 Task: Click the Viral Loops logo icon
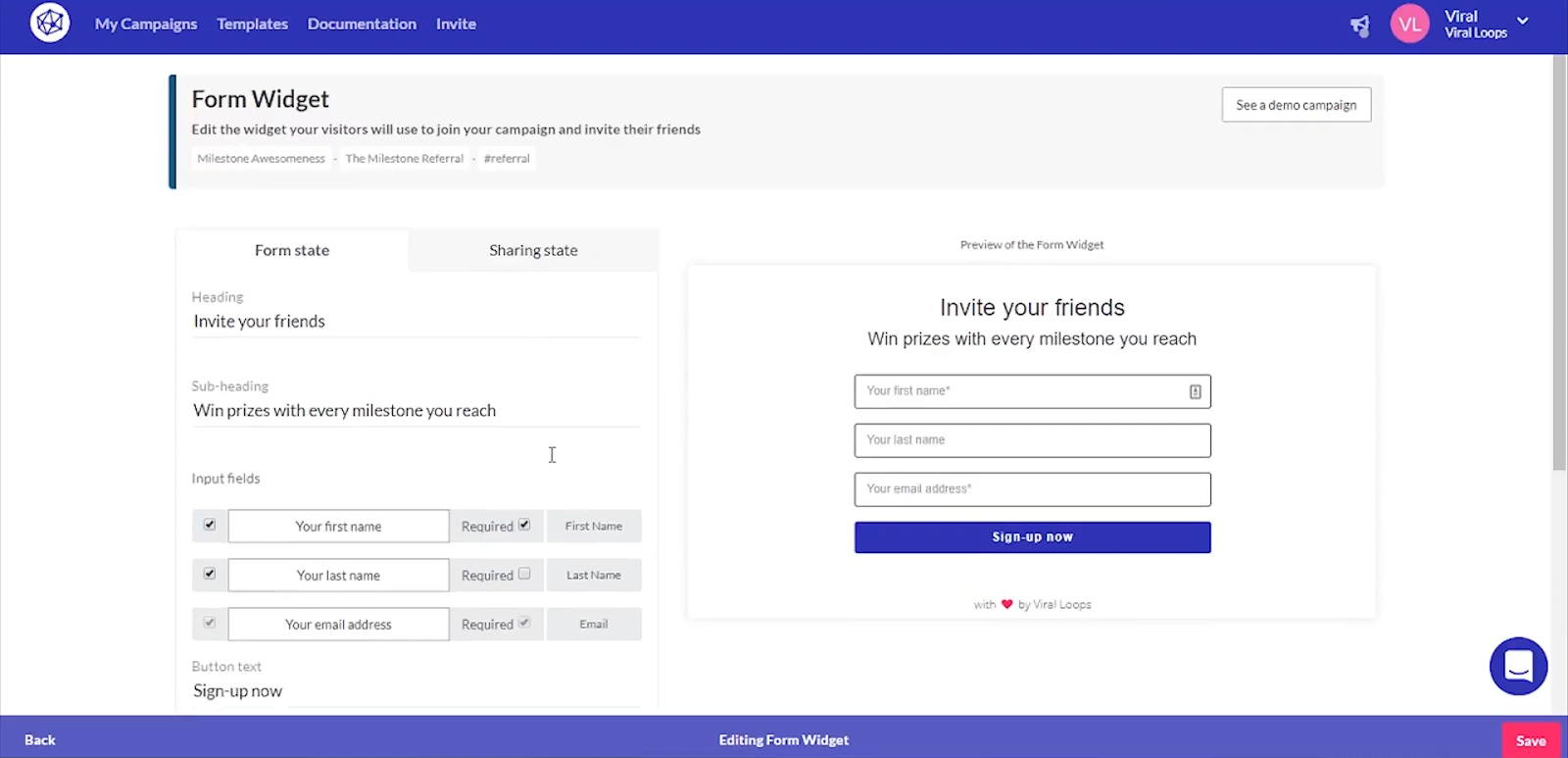[50, 24]
